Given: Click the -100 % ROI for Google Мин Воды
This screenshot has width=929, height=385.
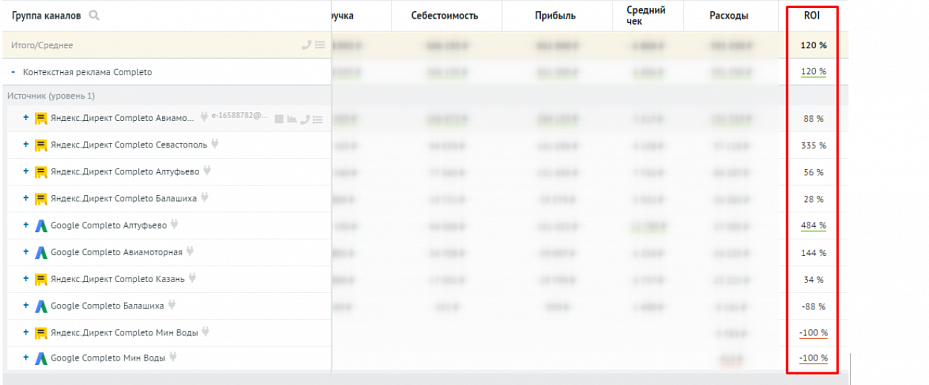Looking at the screenshot, I should 813,358.
